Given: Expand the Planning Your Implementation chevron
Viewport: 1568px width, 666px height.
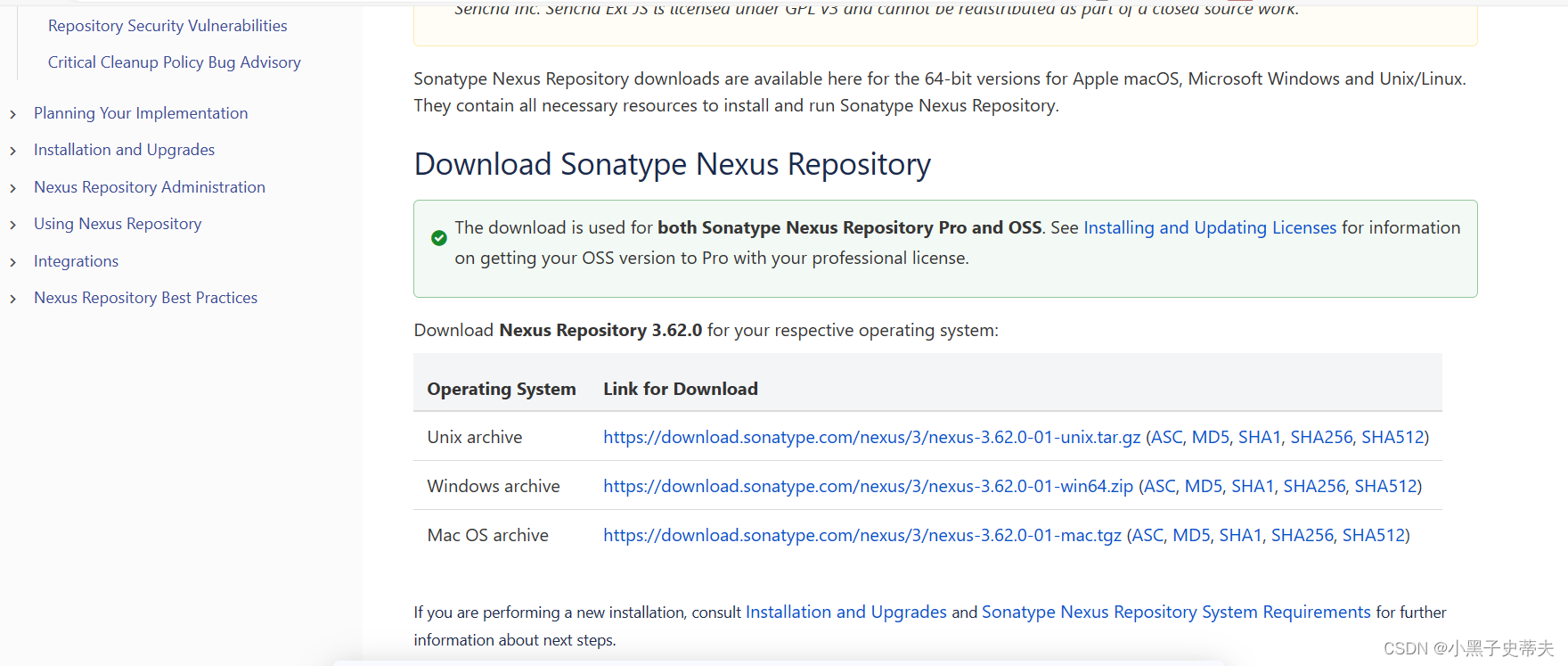Looking at the screenshot, I should pos(12,114).
